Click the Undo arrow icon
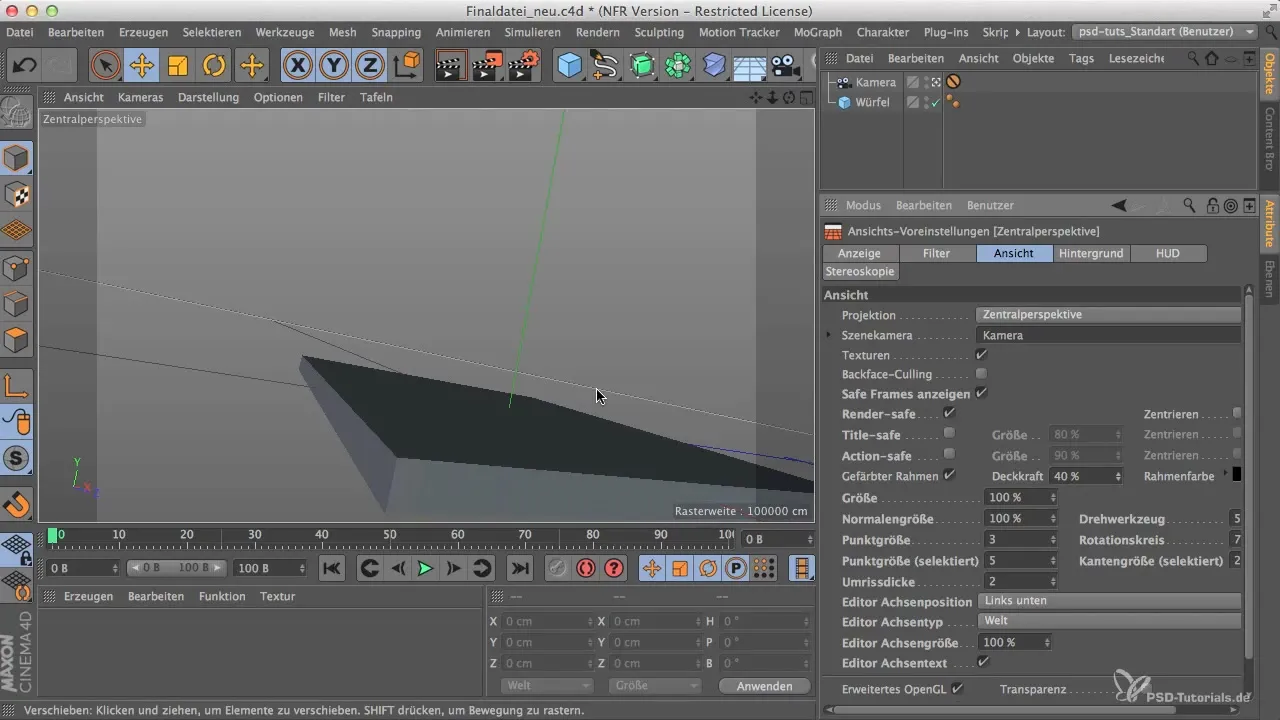 [24, 67]
